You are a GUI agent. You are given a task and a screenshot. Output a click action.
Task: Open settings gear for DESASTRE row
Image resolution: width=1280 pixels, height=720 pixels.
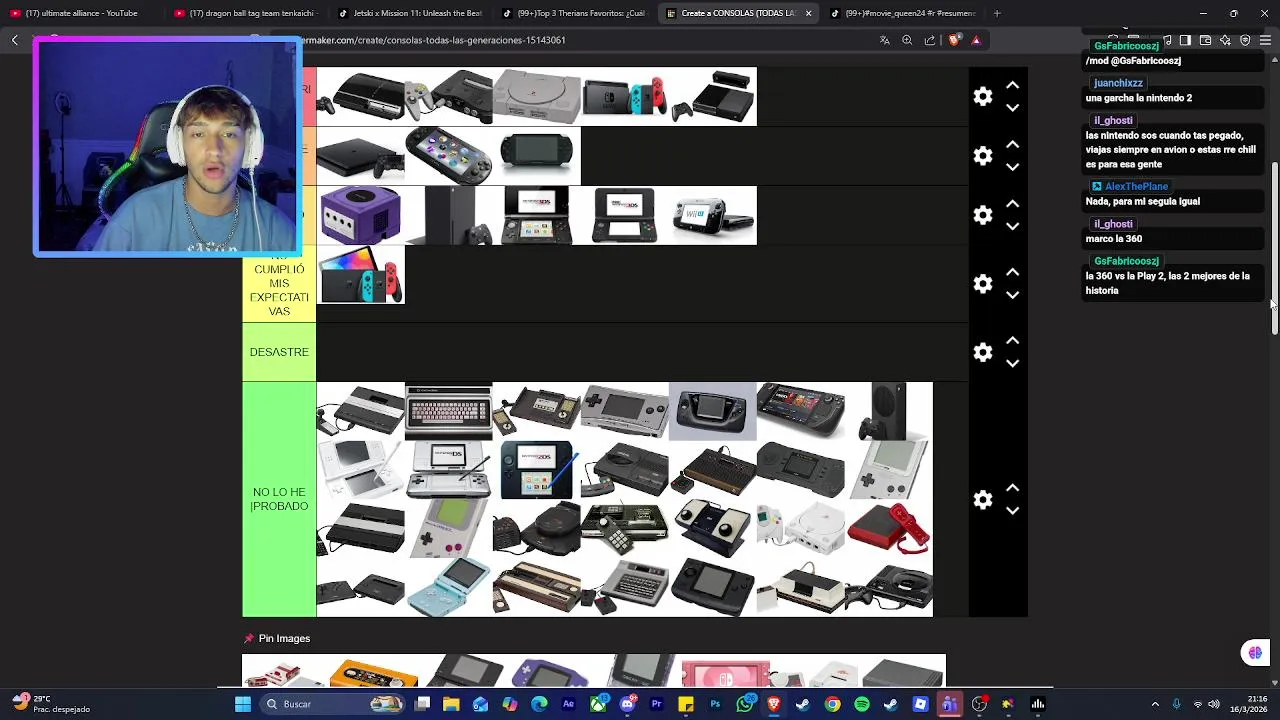[983, 352]
